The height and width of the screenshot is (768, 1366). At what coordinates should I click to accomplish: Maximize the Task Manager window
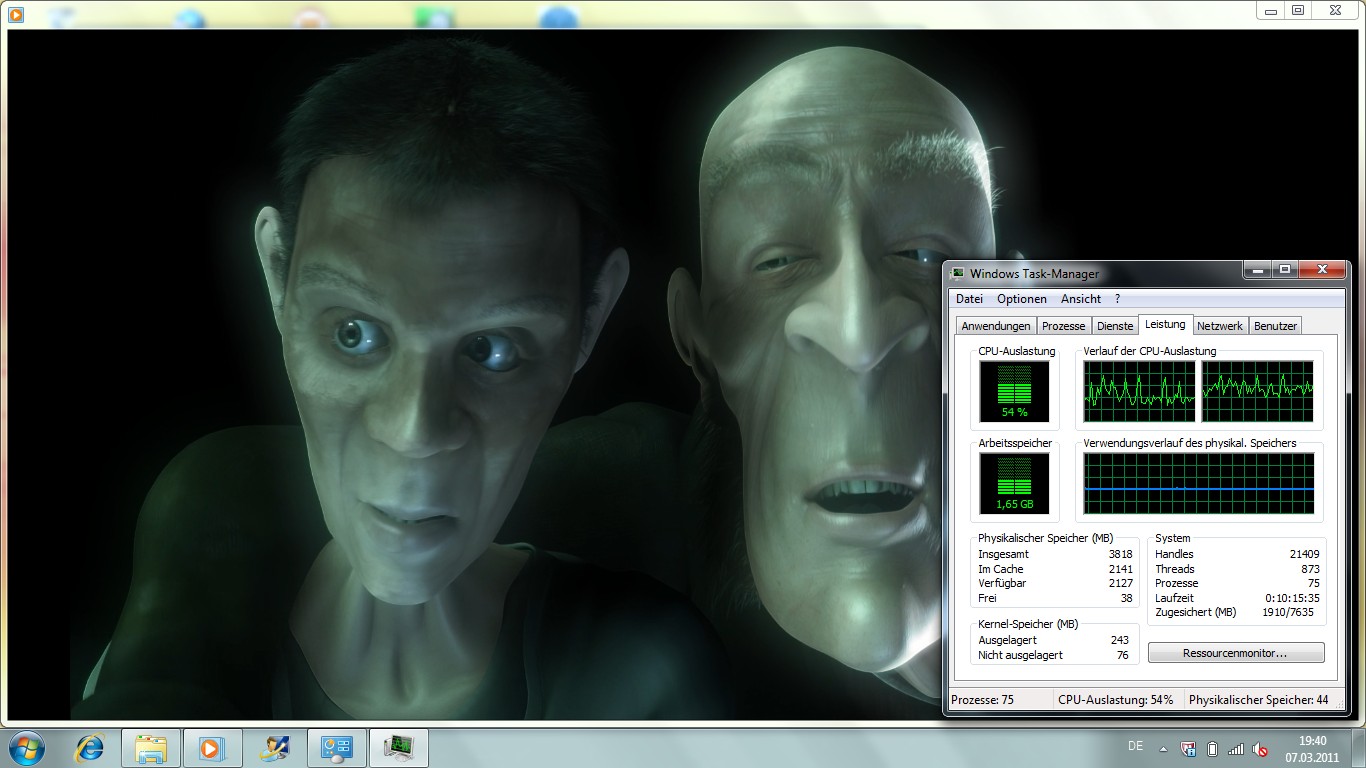point(1285,269)
